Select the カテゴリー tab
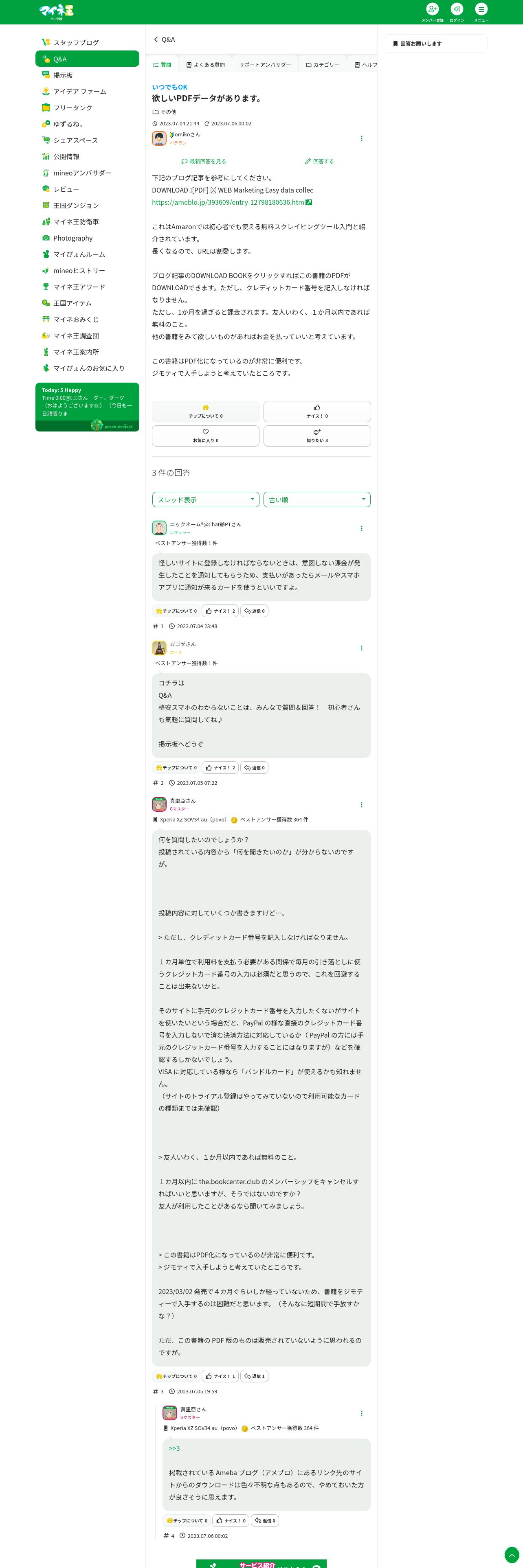Image resolution: width=523 pixels, height=1568 pixels. pos(323,65)
